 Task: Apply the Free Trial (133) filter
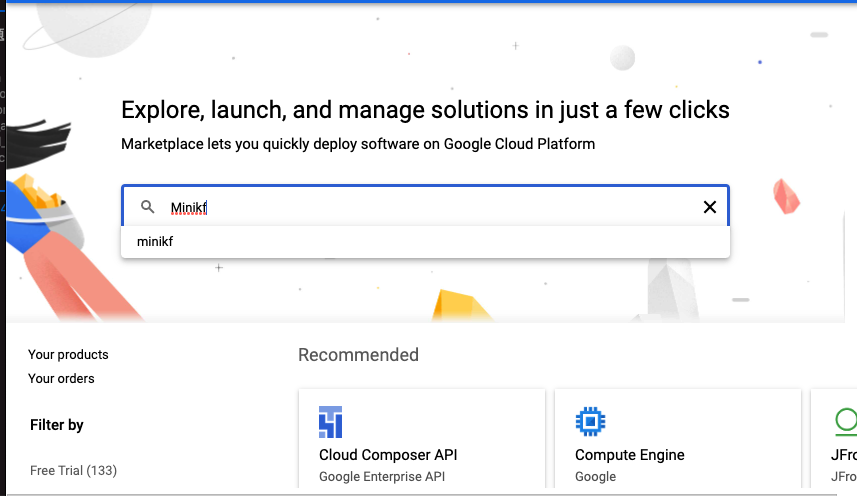73,470
